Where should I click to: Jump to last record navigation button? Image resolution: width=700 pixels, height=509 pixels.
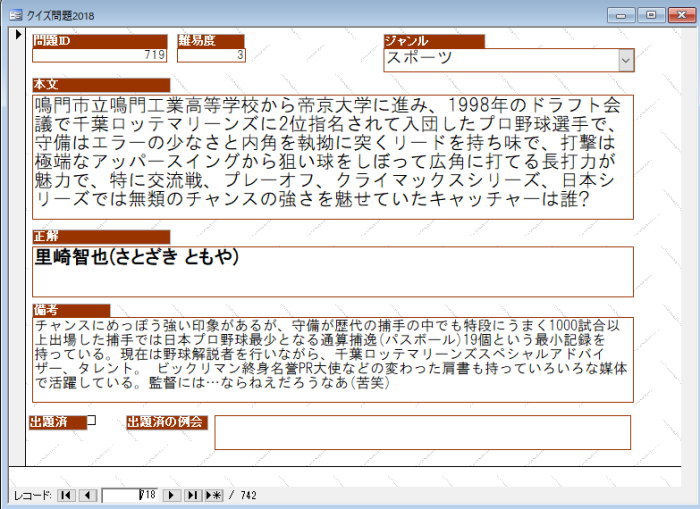pos(193,495)
